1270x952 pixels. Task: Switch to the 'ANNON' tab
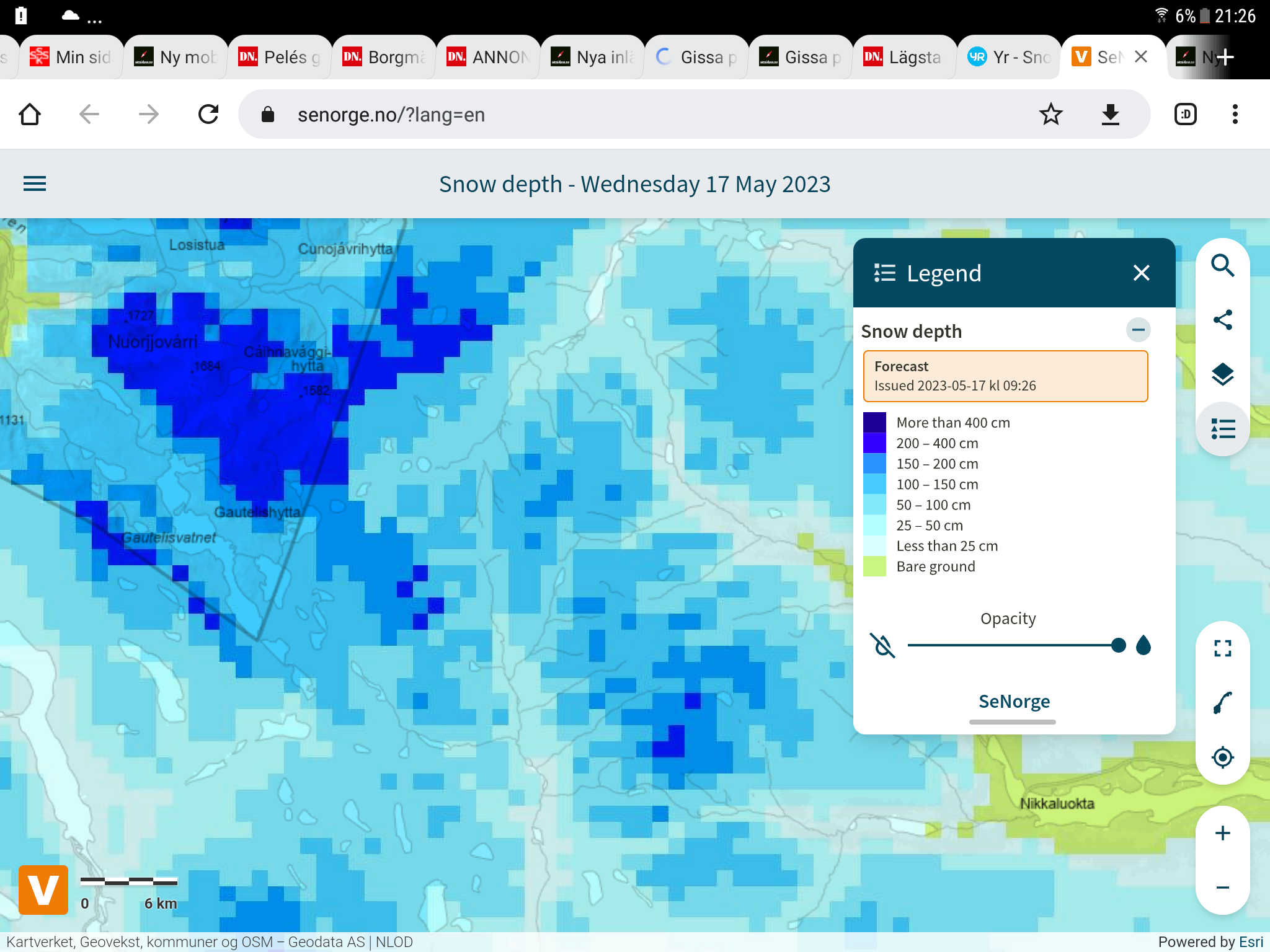[x=489, y=57]
